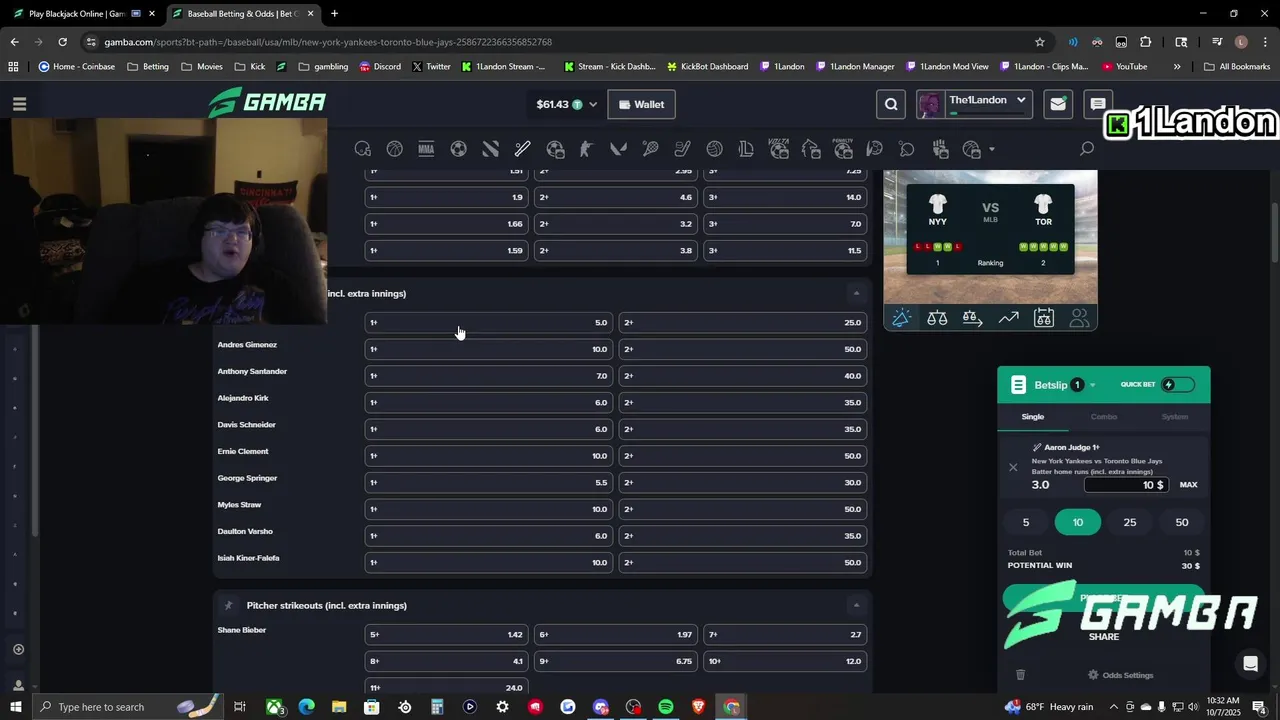The image size is (1280, 720).
Task: Open the schedule calendar widget tab
Action: [x=1043, y=318]
